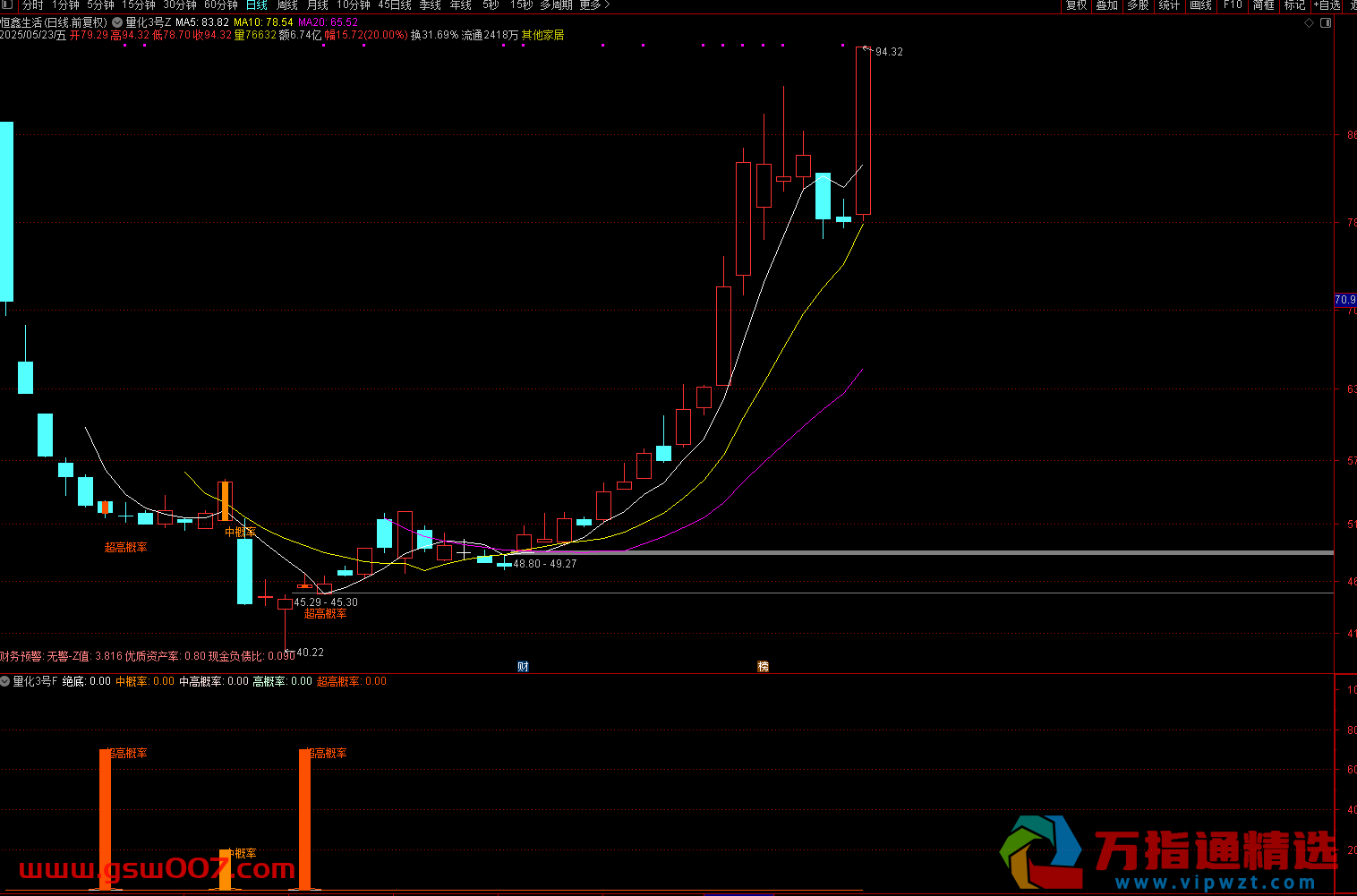
Task: Click the stock title 恒鑫生活(日线.前复权)
Action: [54, 22]
